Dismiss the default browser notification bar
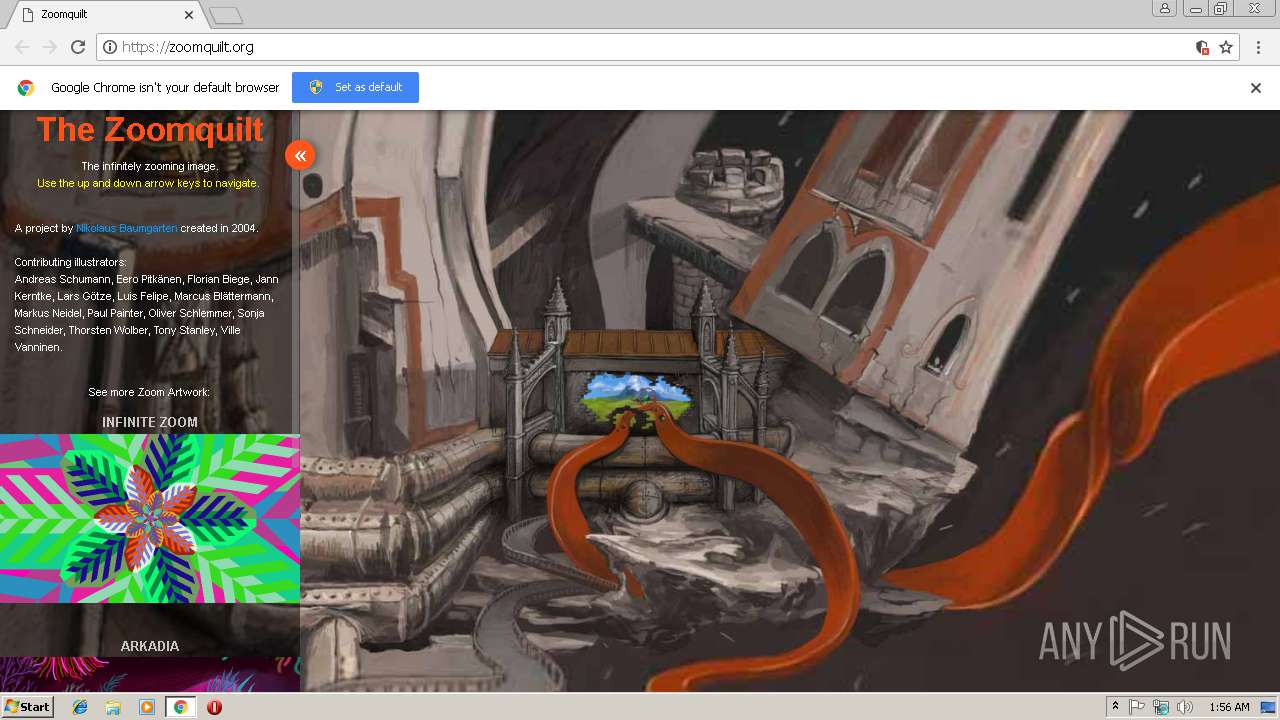Screen dimensions: 1280x720 point(1256,88)
